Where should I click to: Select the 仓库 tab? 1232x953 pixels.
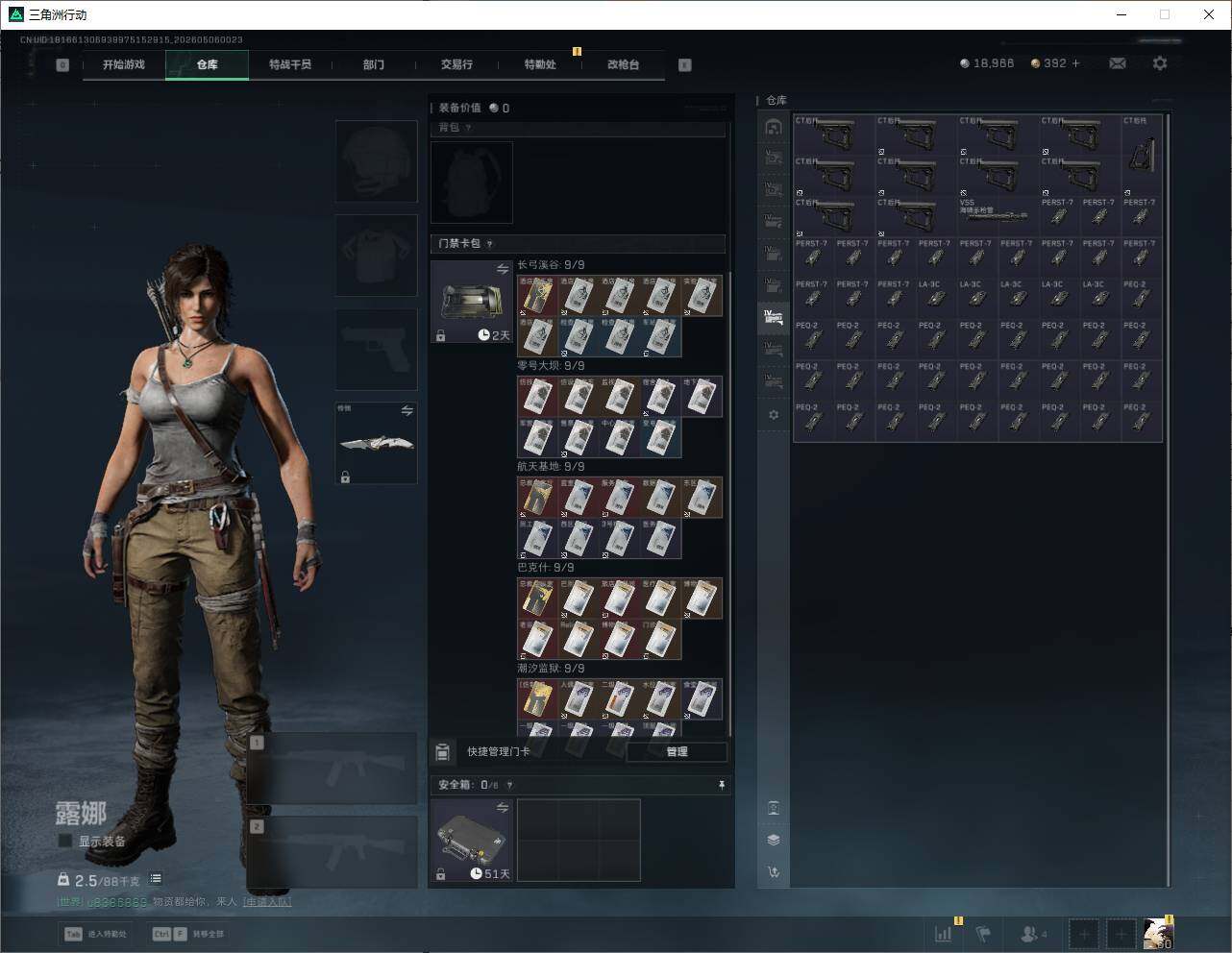click(208, 64)
